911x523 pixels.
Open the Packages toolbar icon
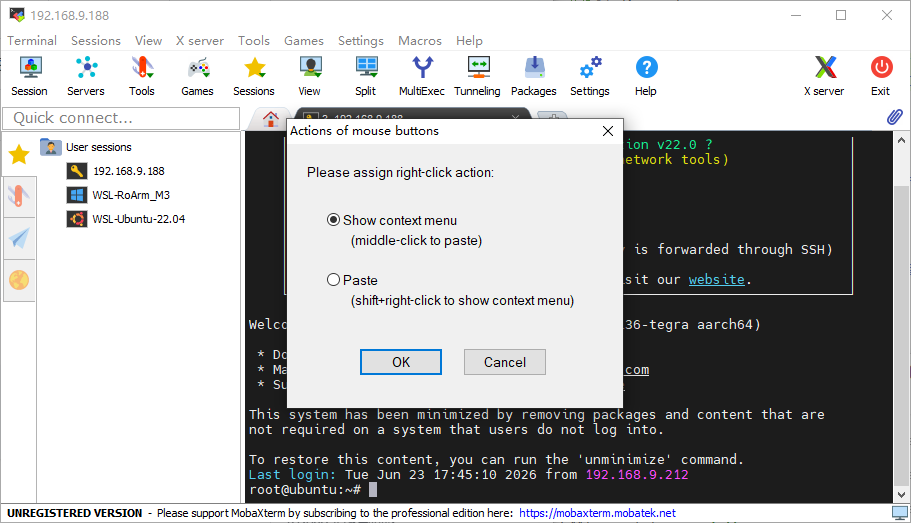(534, 76)
